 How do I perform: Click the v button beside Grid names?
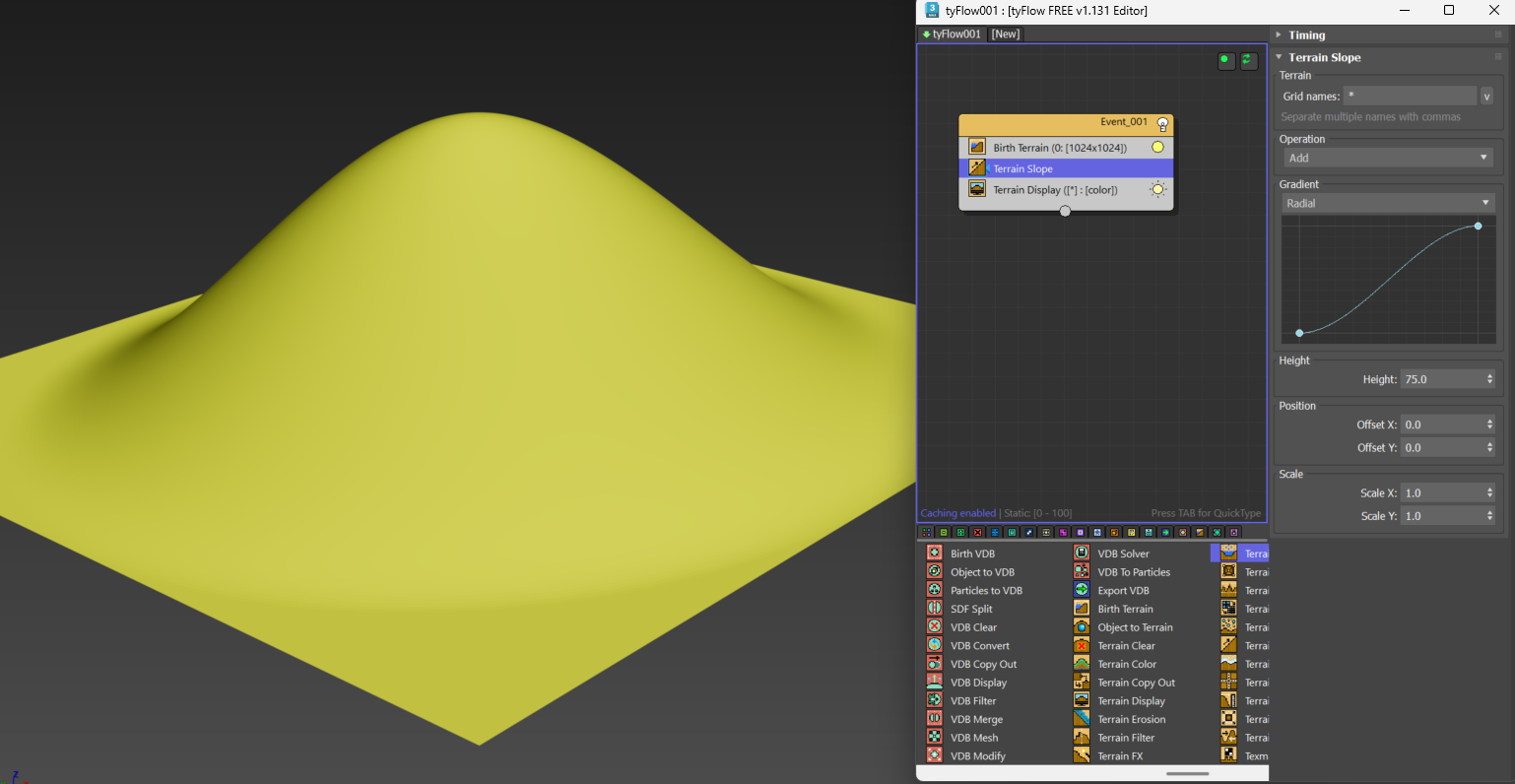click(x=1486, y=97)
